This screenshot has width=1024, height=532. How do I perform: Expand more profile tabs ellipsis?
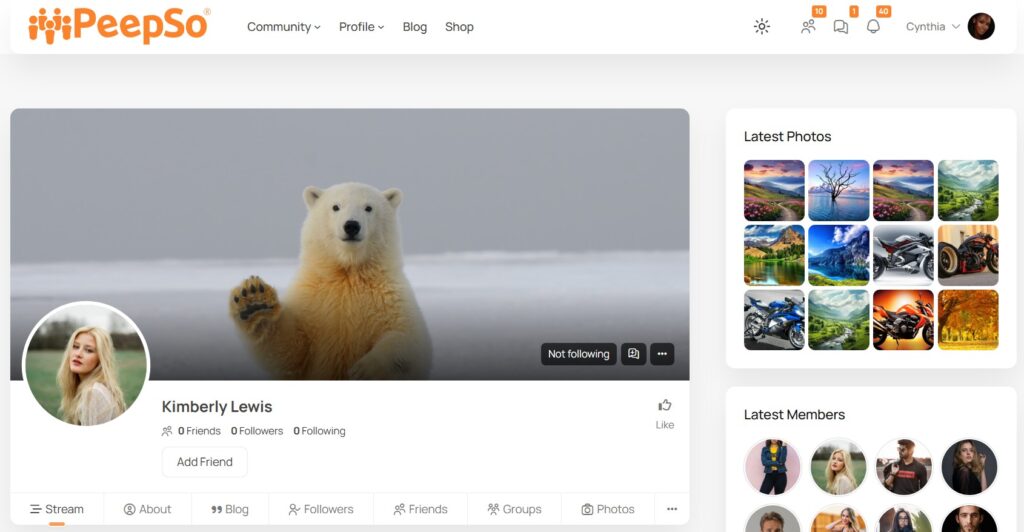click(672, 509)
